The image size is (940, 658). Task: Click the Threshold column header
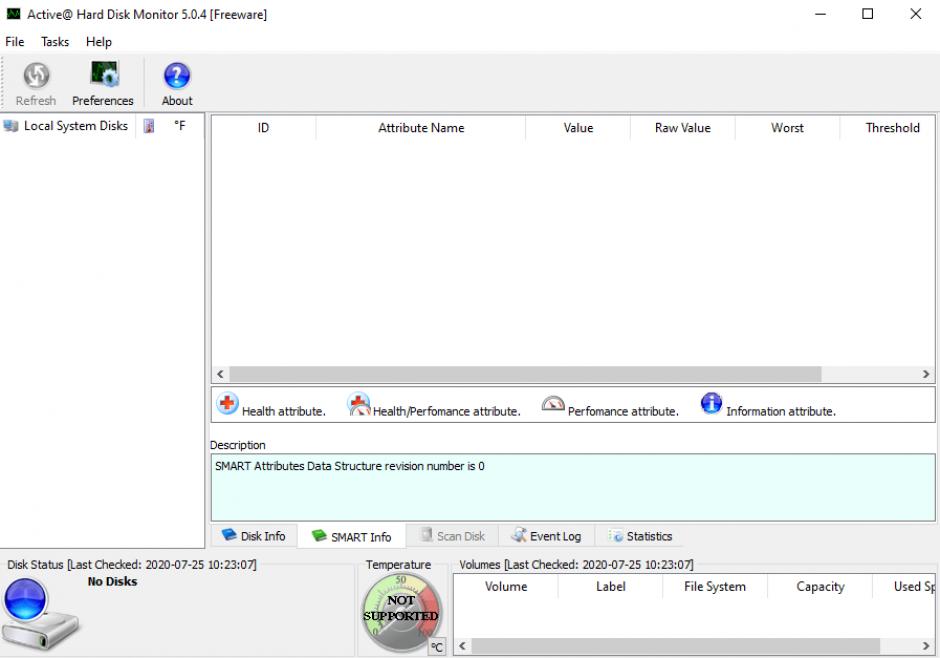tap(888, 128)
